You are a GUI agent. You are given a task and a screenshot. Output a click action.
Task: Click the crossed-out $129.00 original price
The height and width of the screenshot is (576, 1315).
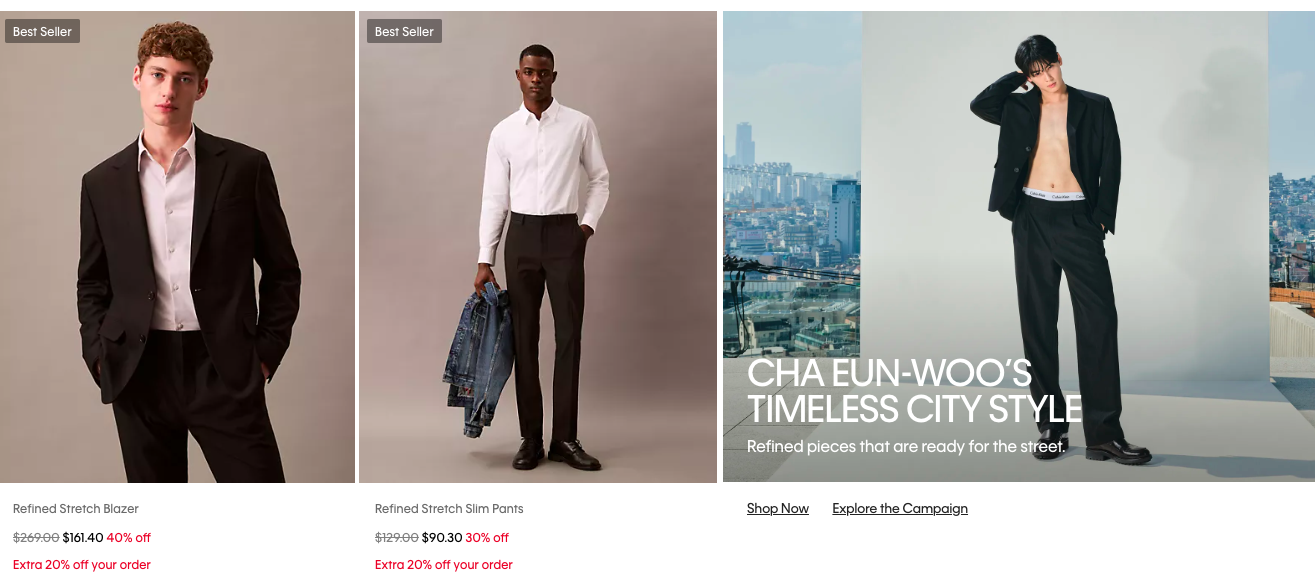click(x=397, y=538)
